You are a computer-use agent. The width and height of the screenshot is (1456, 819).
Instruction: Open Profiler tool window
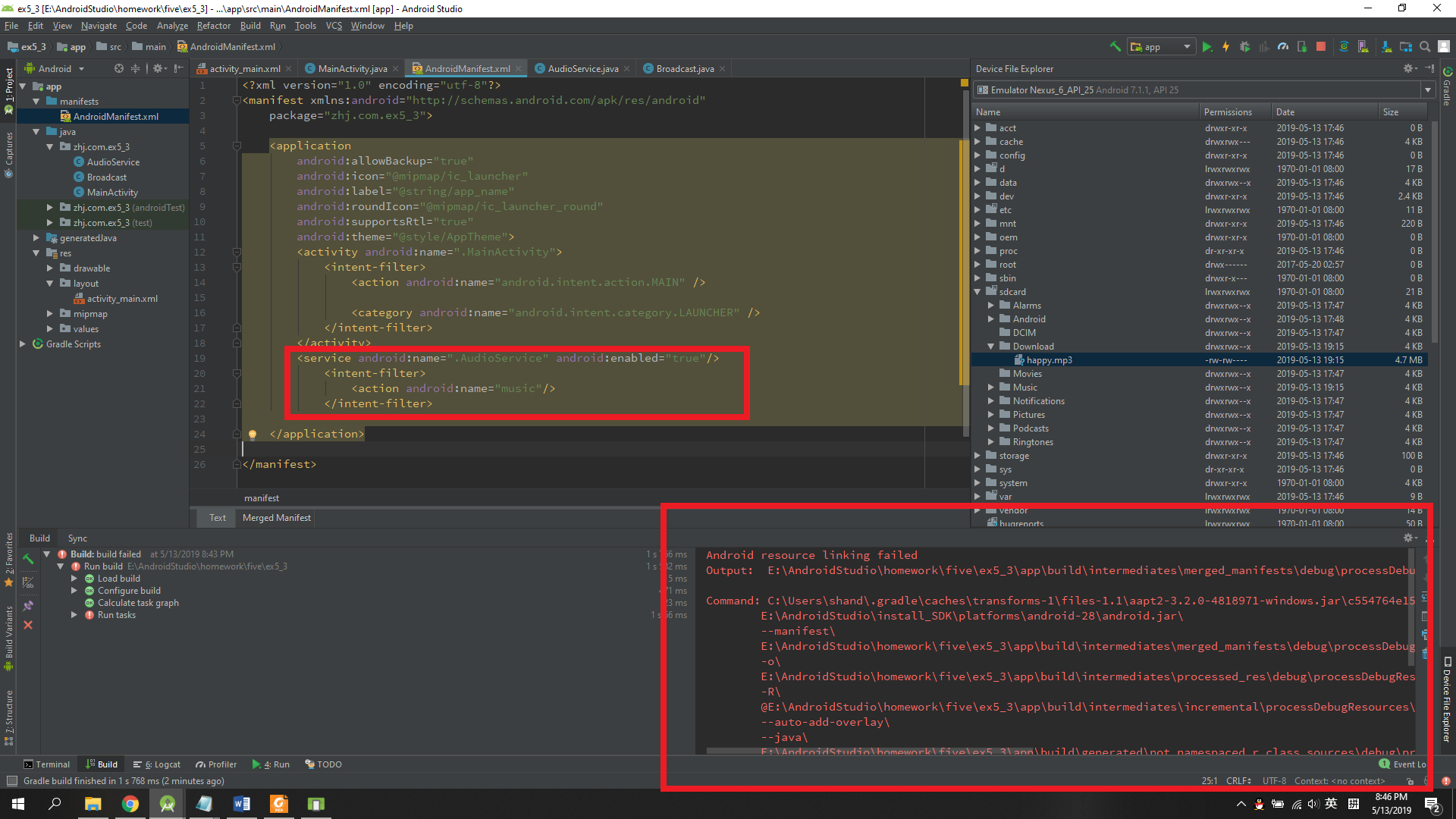(216, 764)
